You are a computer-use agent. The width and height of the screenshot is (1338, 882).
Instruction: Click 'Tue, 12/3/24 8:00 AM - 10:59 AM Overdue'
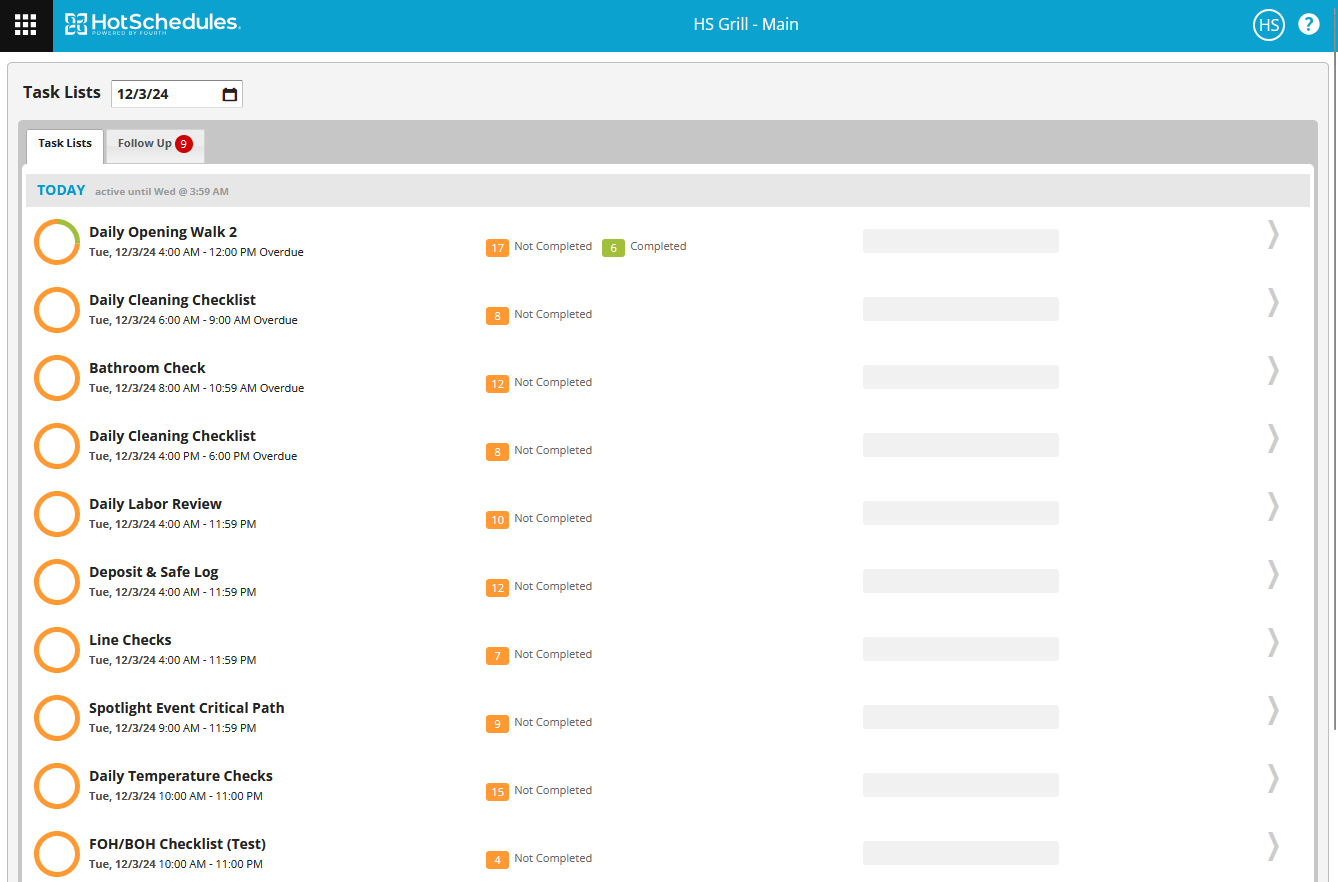coord(196,388)
